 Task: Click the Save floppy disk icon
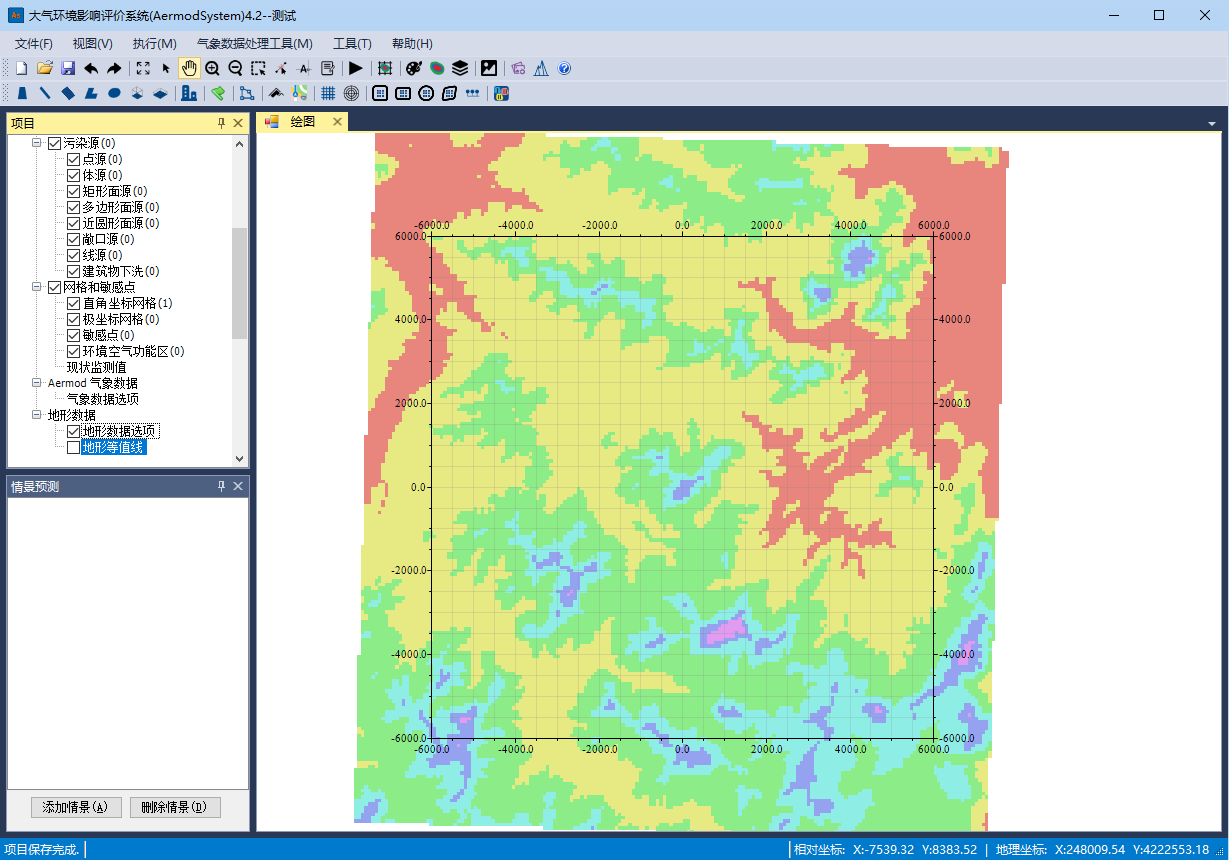pos(68,68)
